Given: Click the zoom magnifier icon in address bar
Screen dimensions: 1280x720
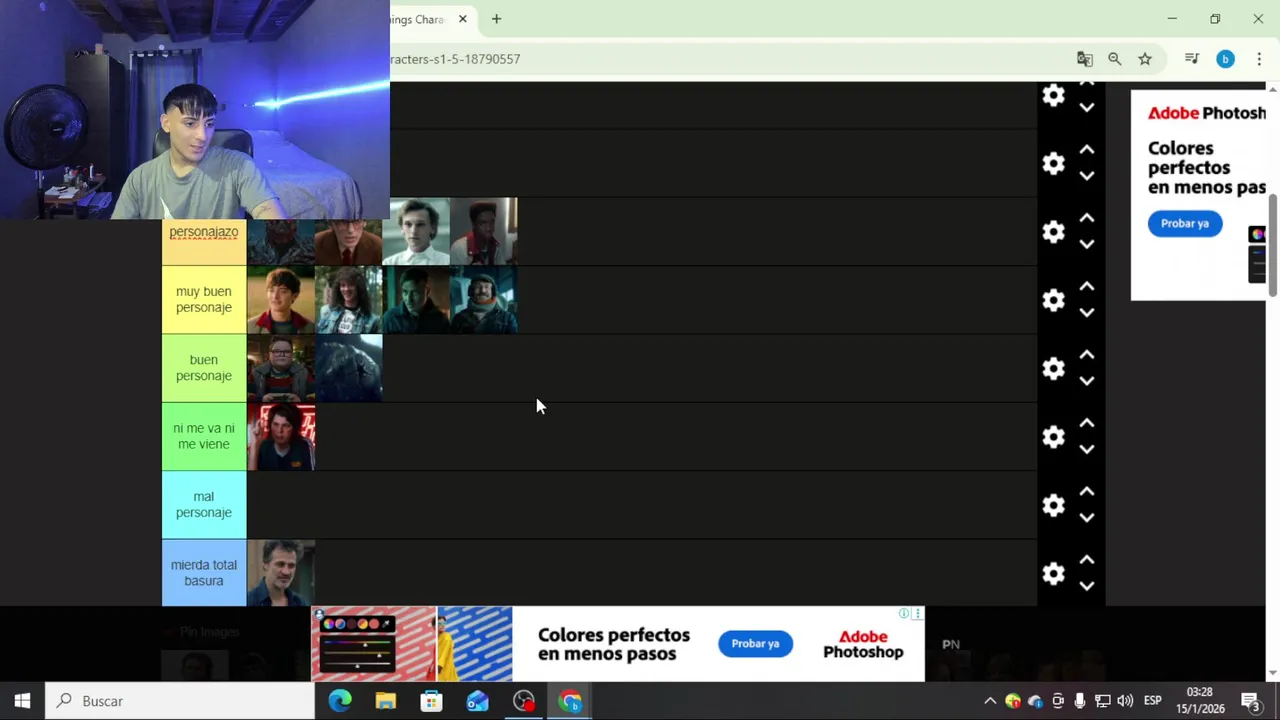Looking at the screenshot, I should 1115,59.
